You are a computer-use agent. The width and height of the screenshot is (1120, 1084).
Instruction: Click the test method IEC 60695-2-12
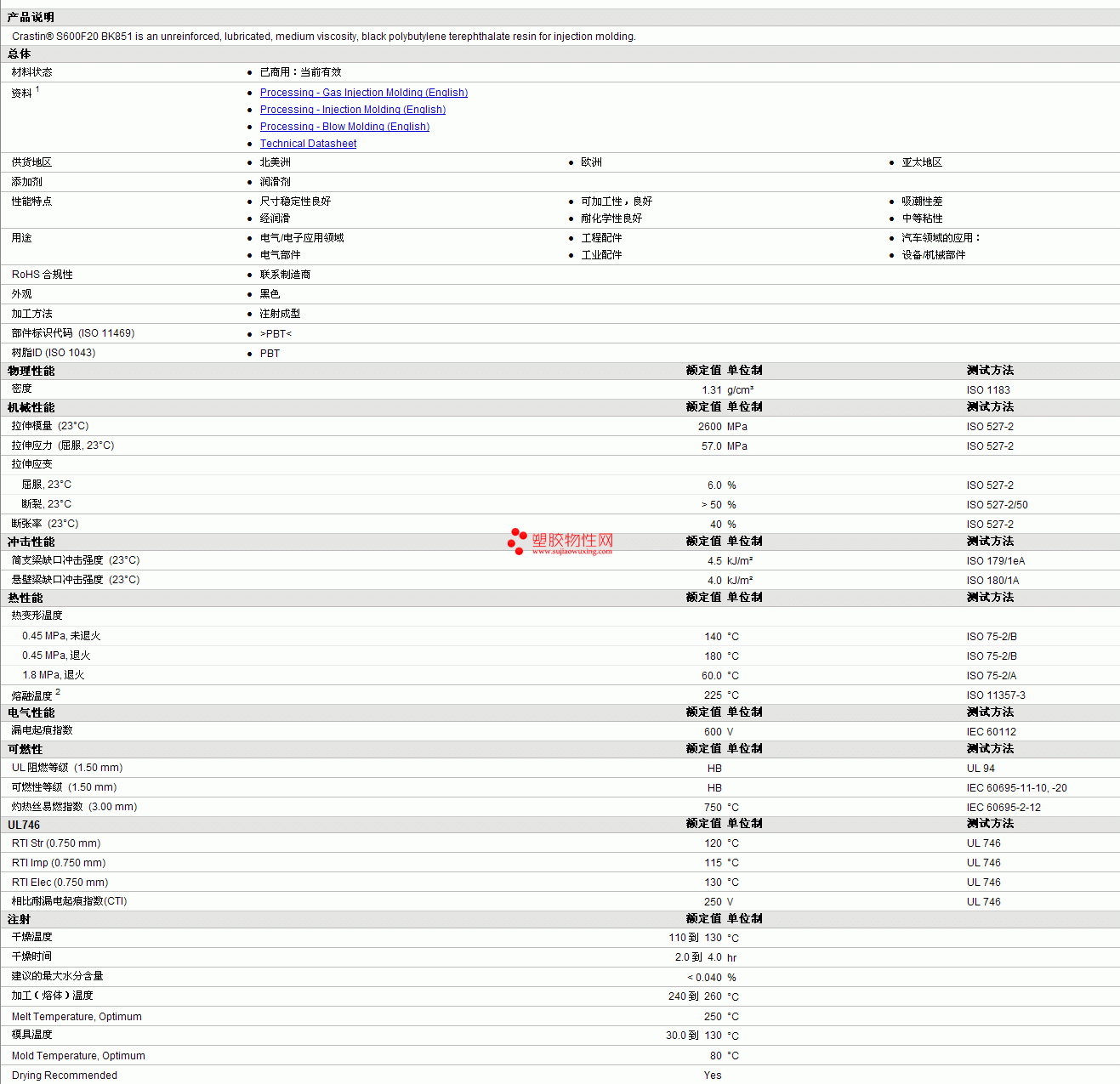(x=1003, y=808)
